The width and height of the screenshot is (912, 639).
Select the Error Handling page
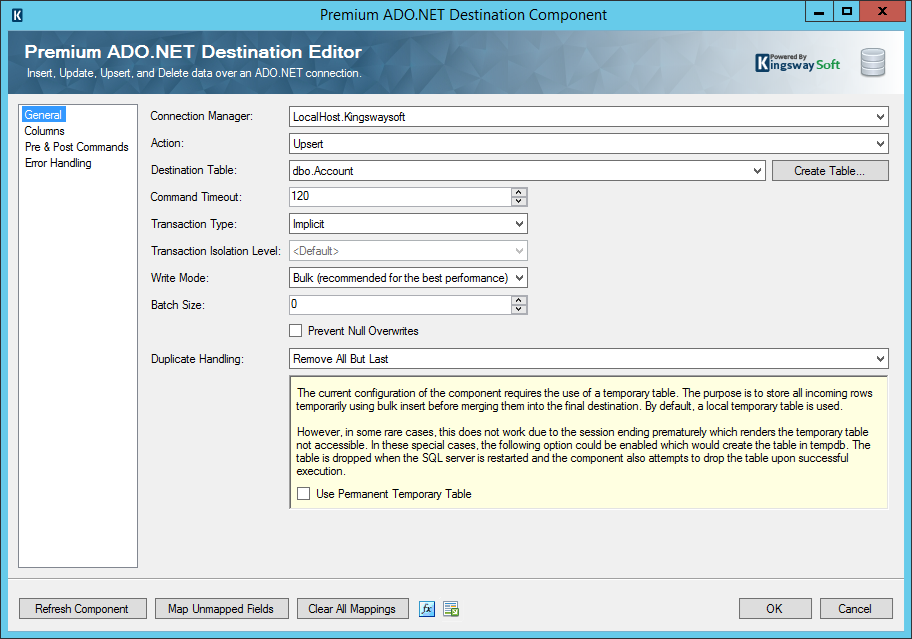[57, 162]
